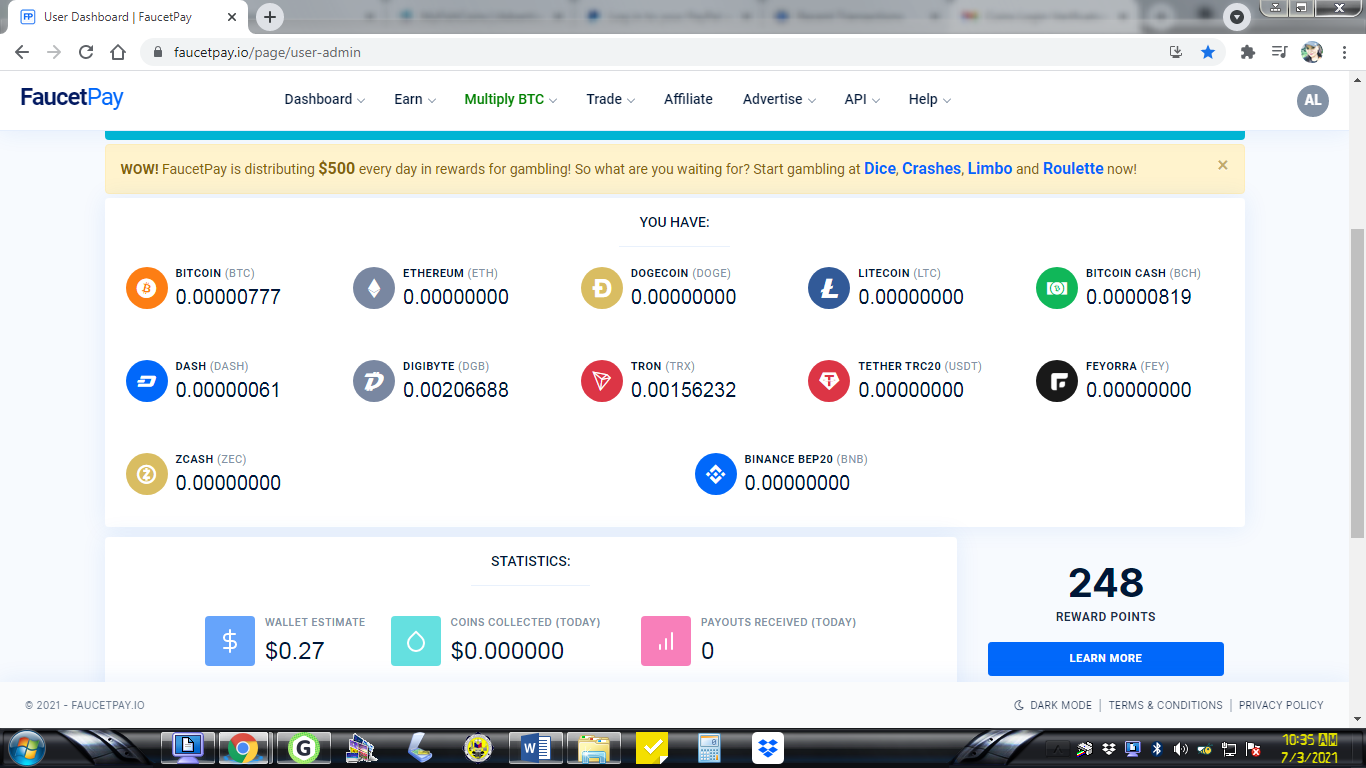
Task: Open the Chrome extensions puzzle icon
Action: pyautogui.click(x=1247, y=52)
